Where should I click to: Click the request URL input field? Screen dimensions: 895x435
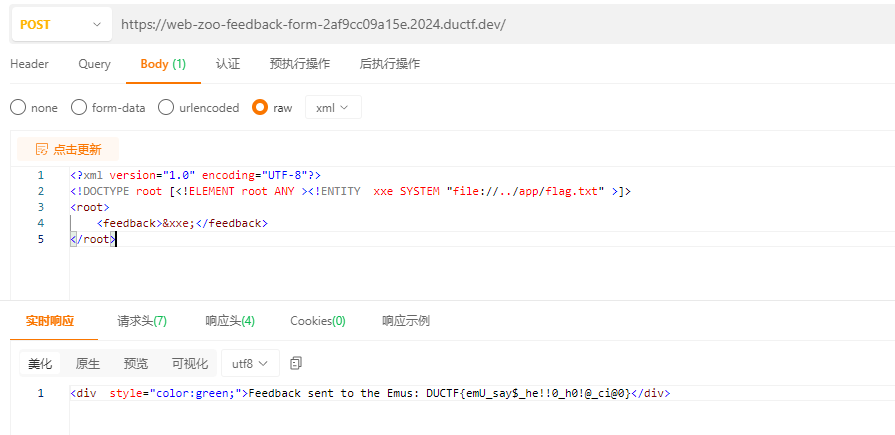click(505, 25)
